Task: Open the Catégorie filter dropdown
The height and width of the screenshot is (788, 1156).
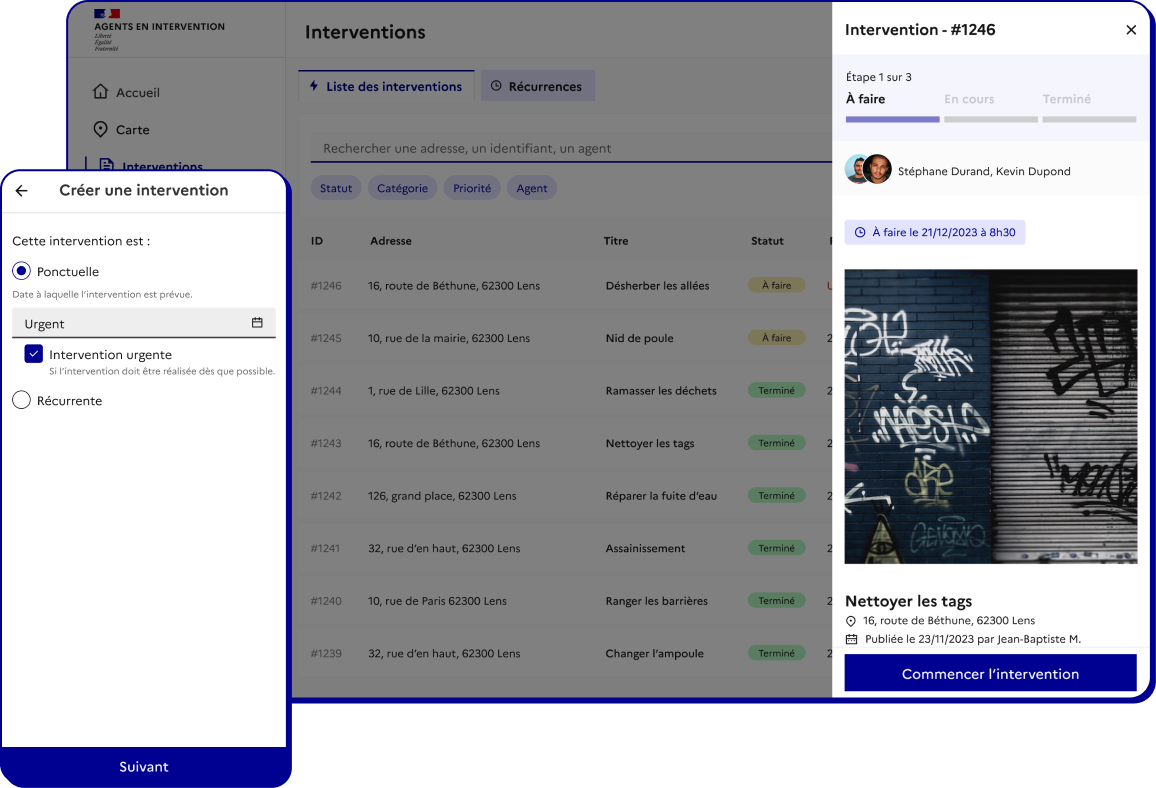Action: (x=402, y=188)
